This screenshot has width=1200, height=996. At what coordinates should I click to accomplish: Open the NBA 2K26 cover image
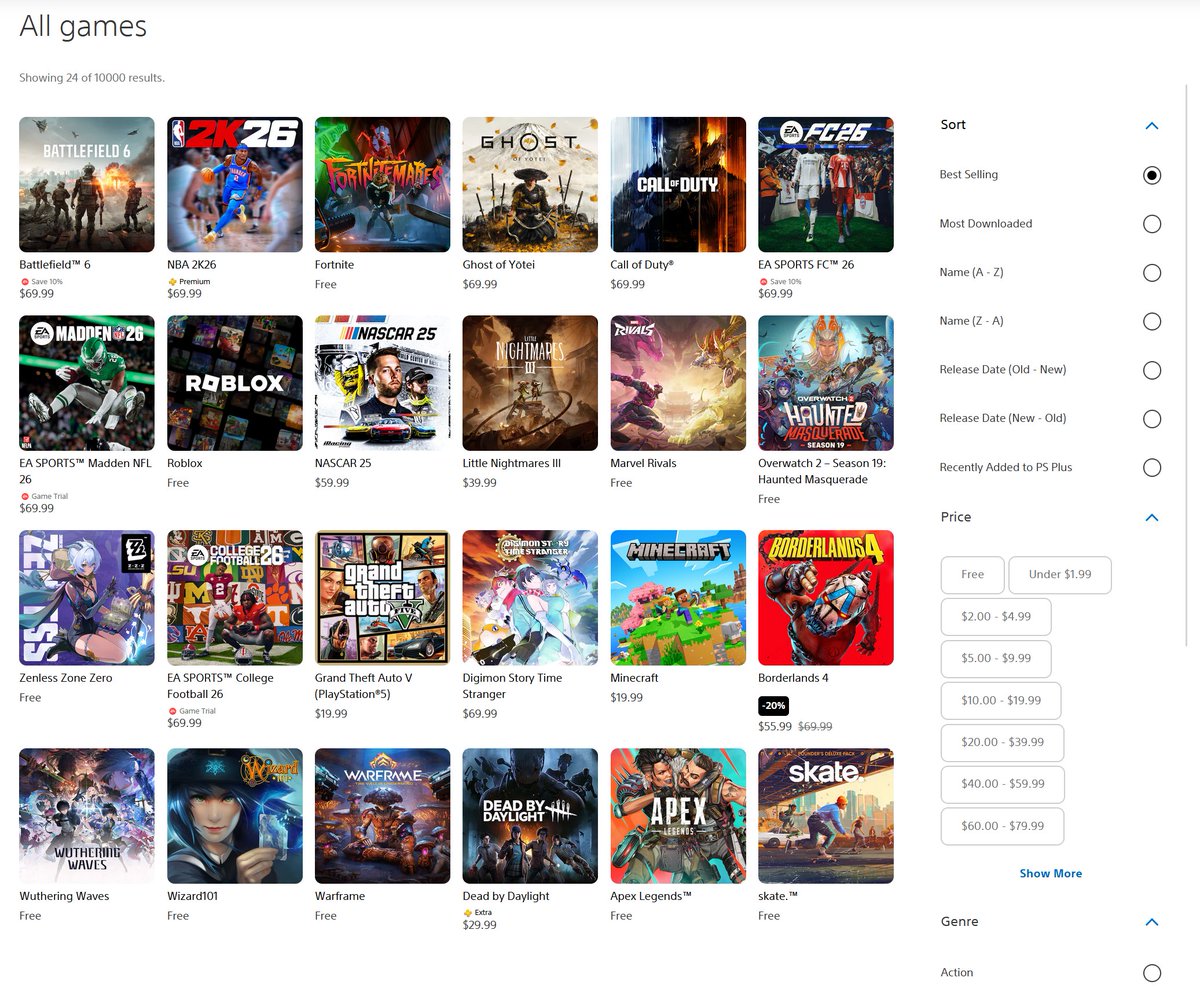point(235,184)
